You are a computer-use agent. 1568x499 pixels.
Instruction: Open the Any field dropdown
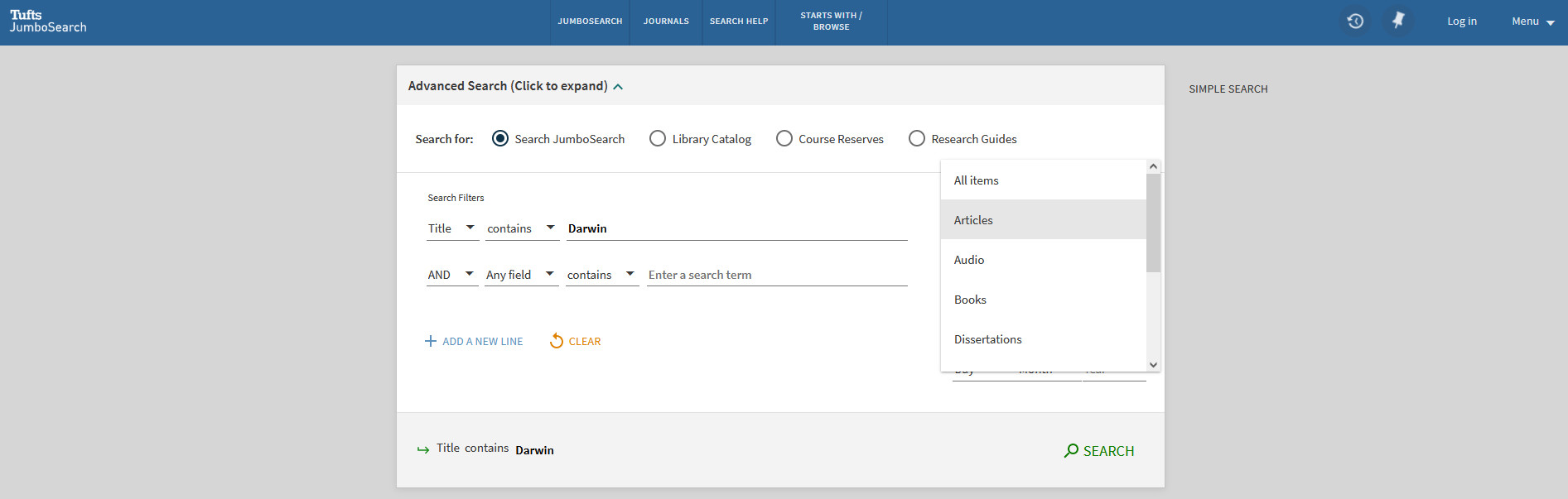tap(522, 275)
